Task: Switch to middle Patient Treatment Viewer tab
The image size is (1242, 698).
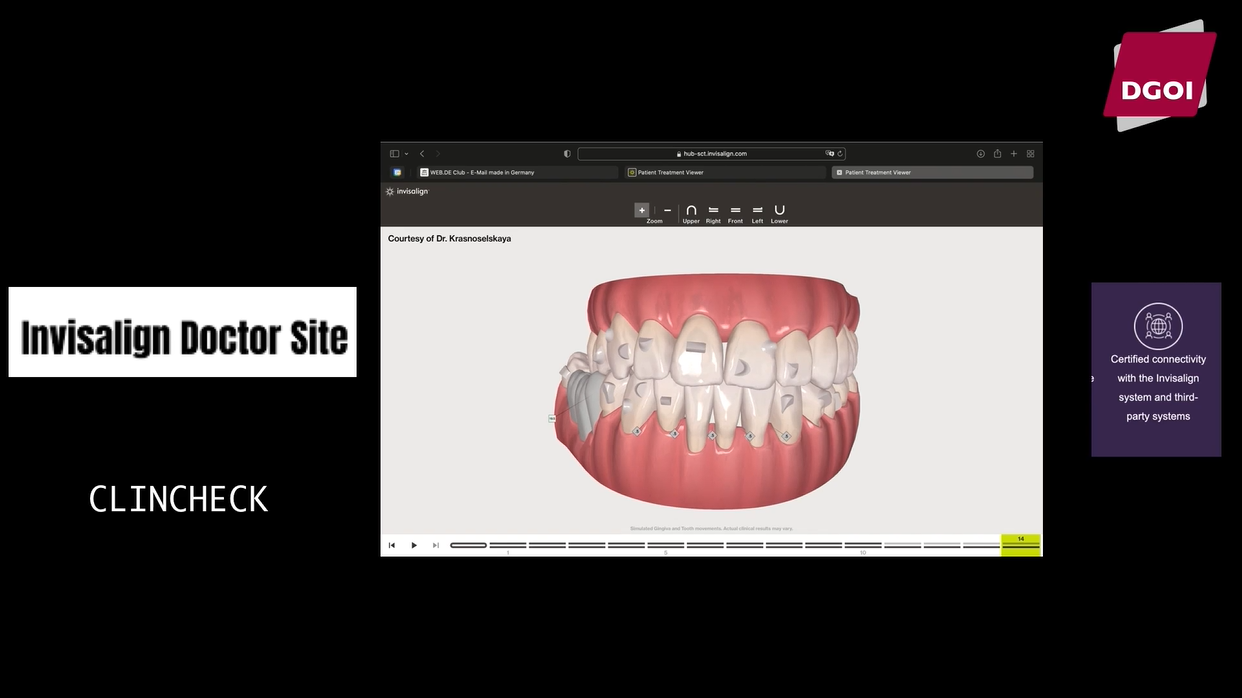Action: 726,172
